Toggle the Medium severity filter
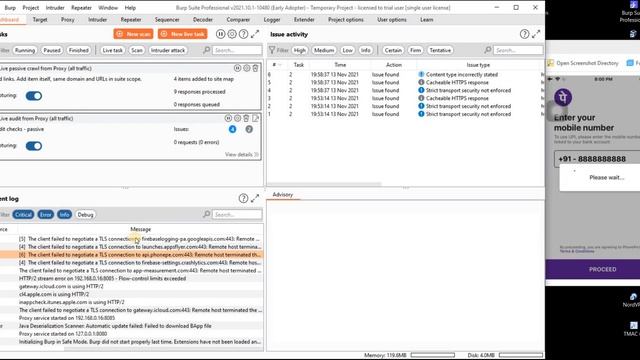Screen dimensions: 640x360 (x=324, y=50)
